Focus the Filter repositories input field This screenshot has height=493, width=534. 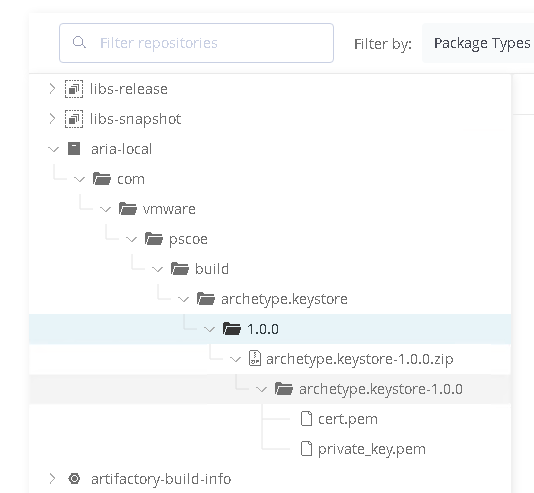click(x=197, y=43)
